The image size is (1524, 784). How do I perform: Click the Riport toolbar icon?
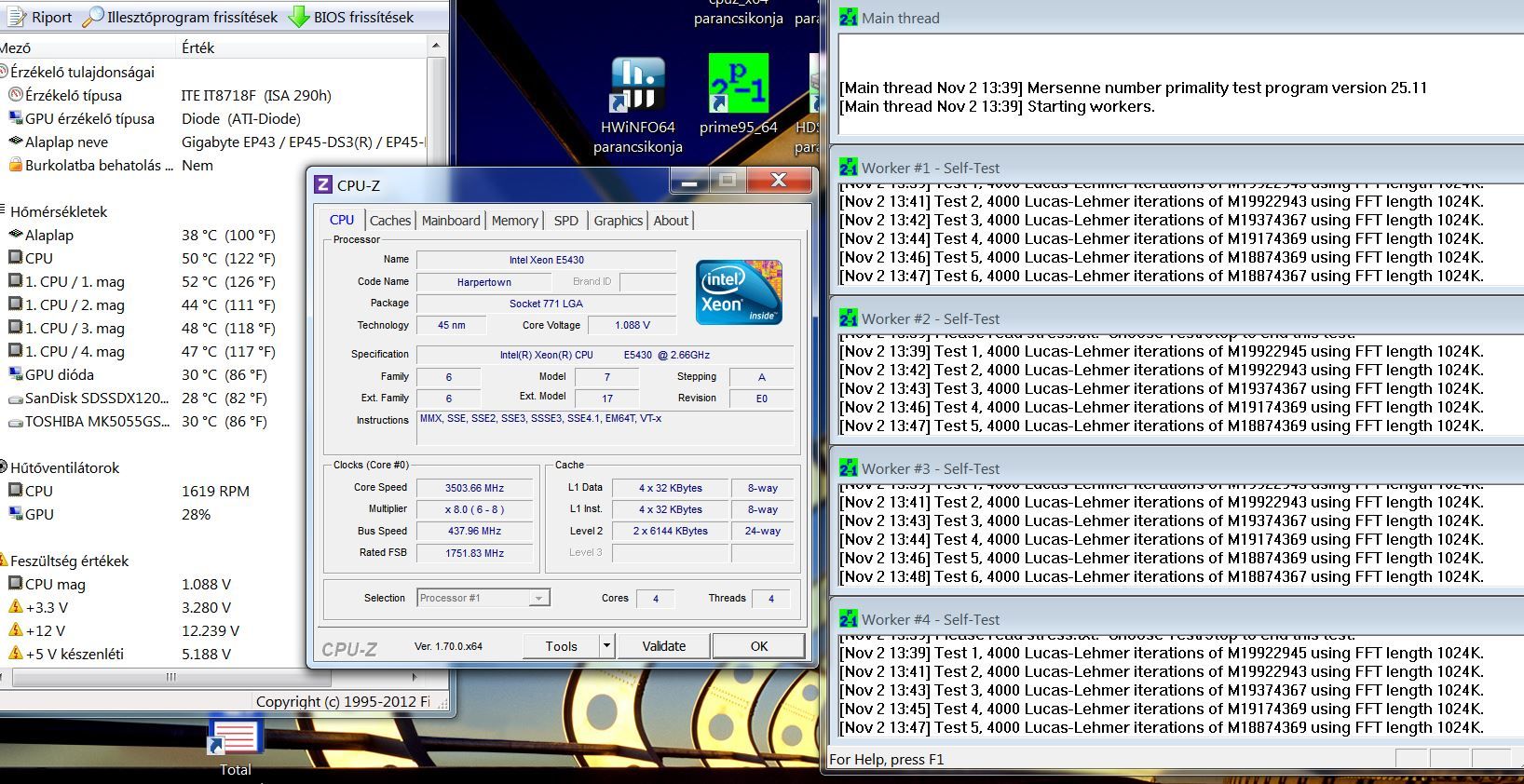coord(15,17)
